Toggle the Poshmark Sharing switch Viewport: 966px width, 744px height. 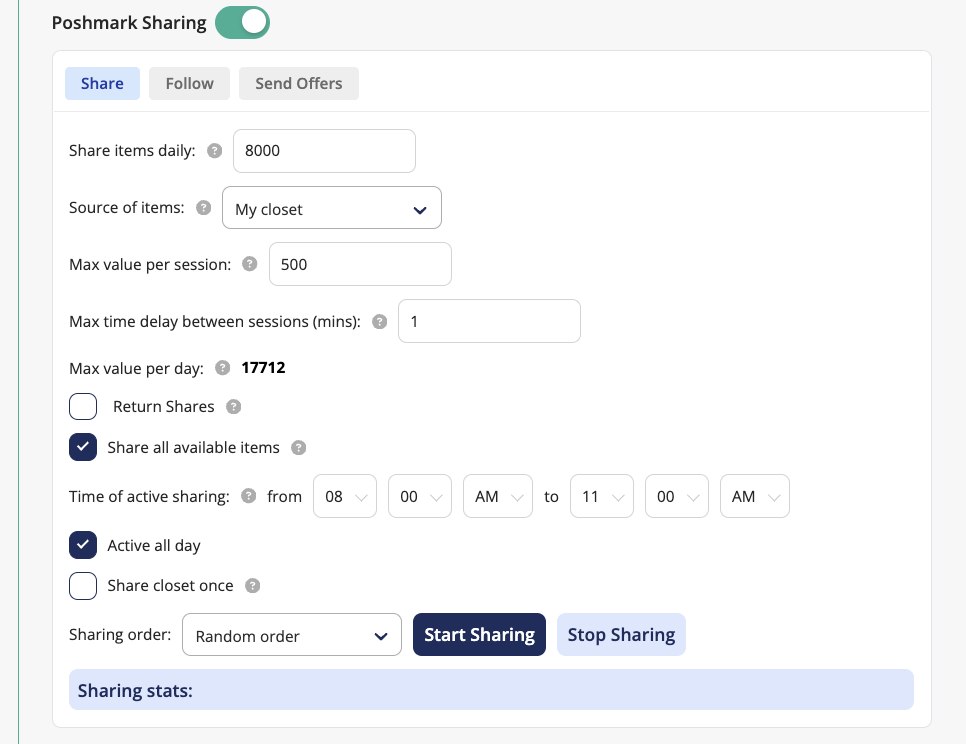click(243, 22)
